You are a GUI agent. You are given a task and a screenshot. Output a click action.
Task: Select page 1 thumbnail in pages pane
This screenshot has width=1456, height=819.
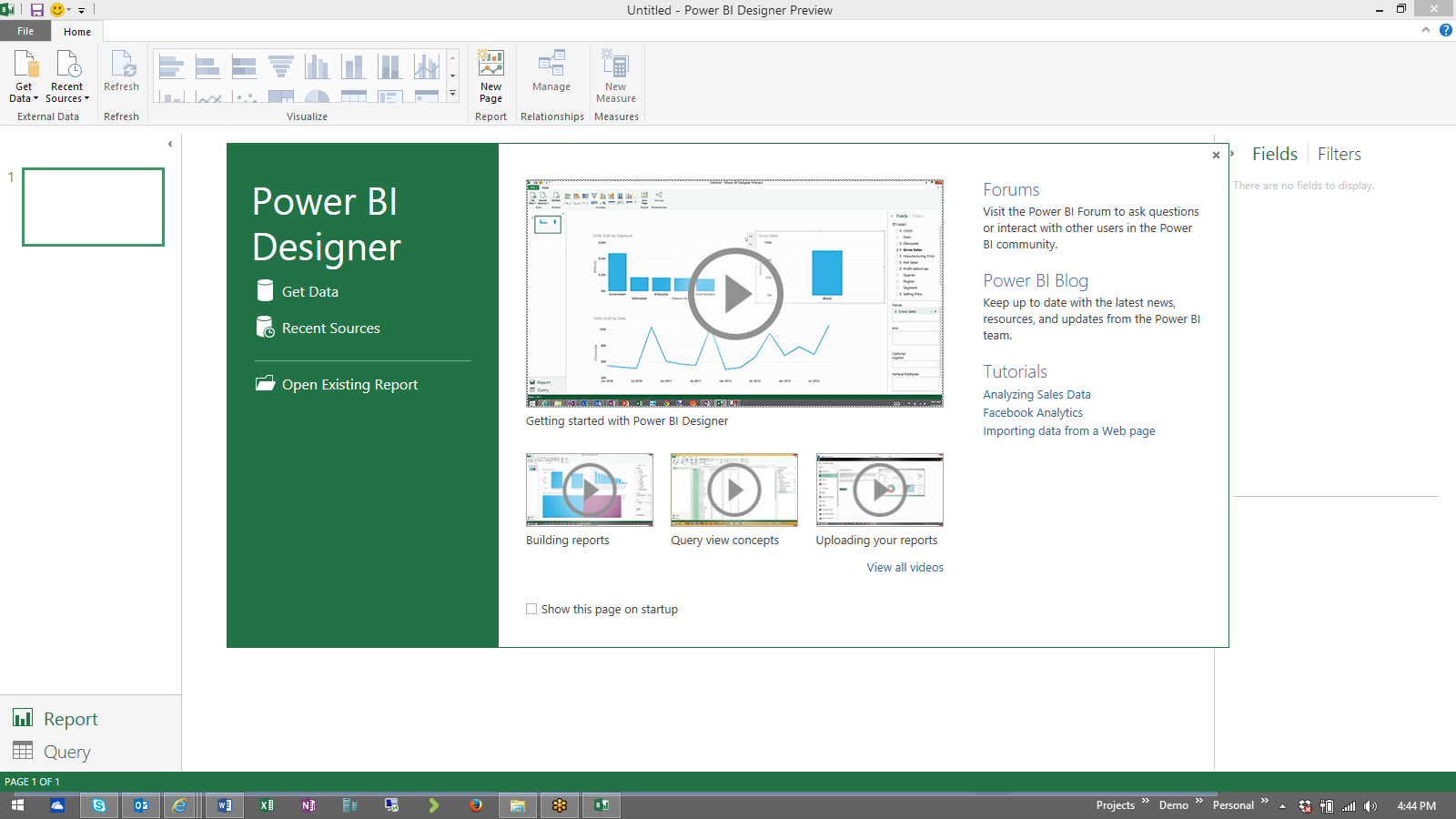tap(93, 207)
